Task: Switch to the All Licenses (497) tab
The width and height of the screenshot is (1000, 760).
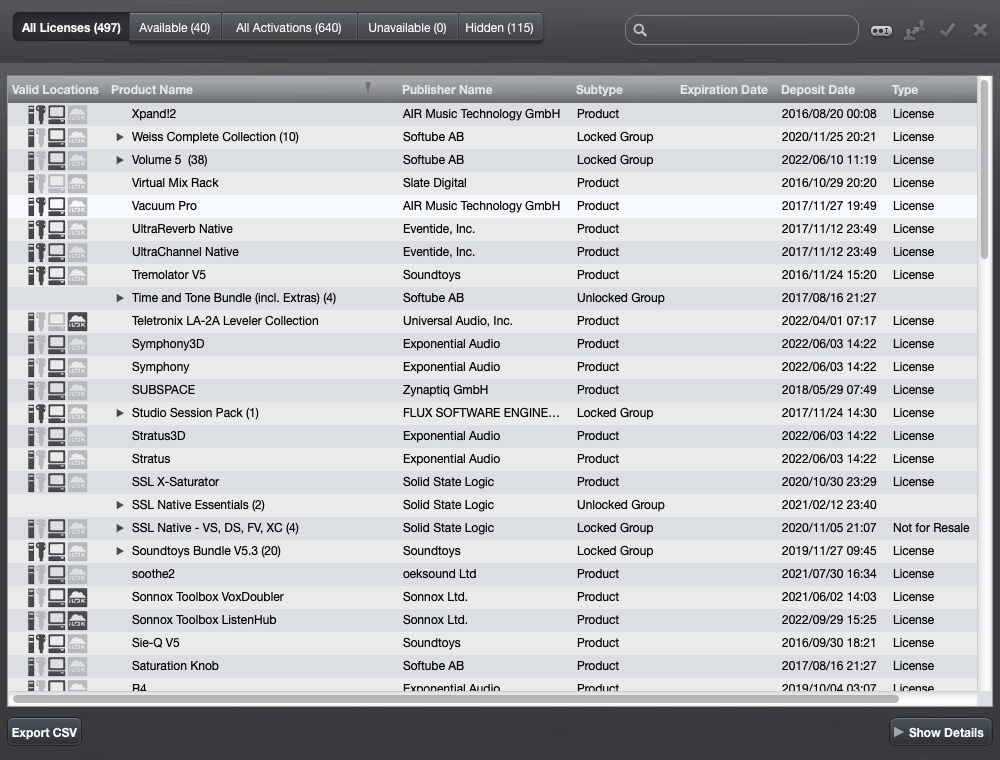Action: [x=71, y=28]
